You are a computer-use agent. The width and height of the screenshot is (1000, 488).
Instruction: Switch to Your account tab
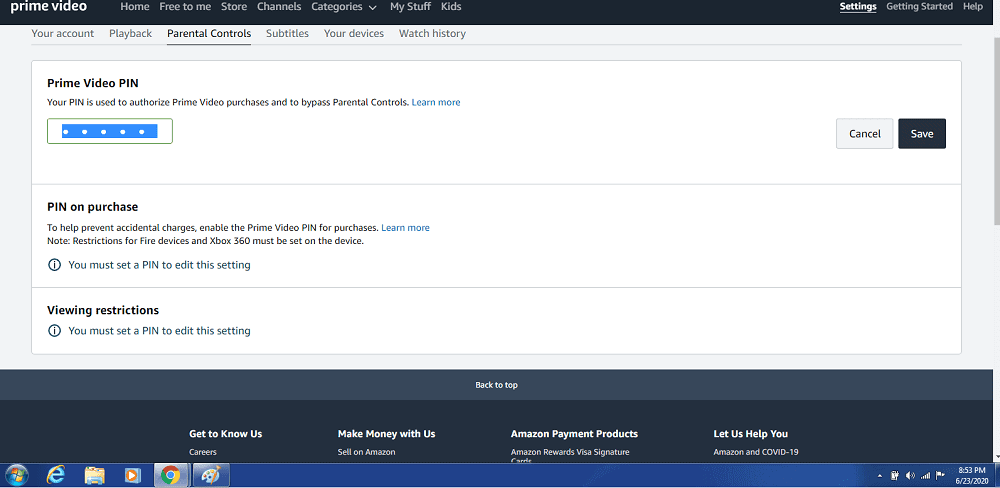point(62,33)
